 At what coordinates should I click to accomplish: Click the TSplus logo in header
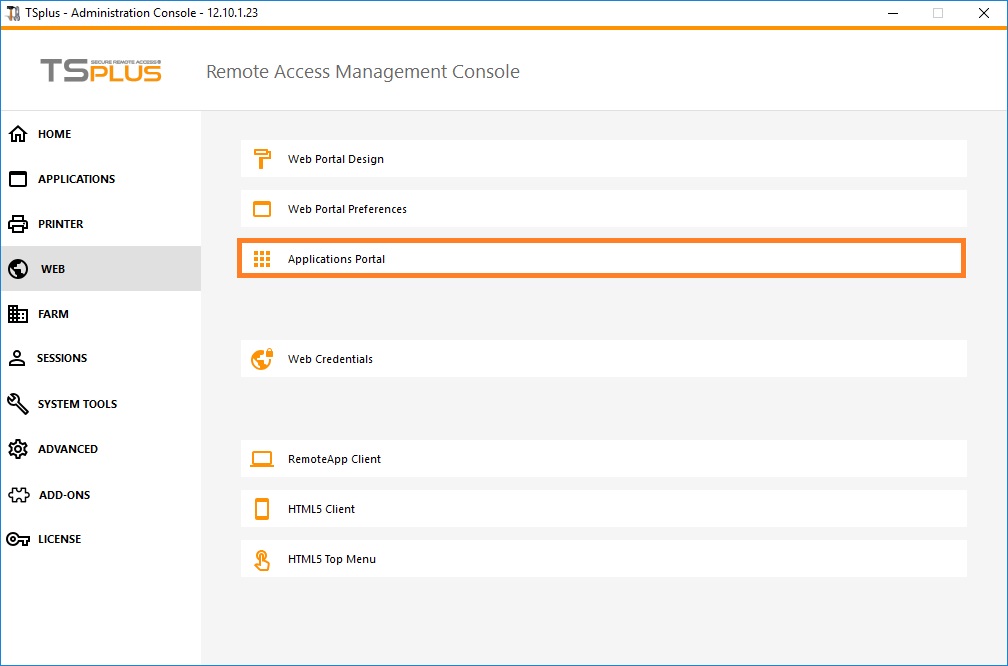[x=100, y=71]
